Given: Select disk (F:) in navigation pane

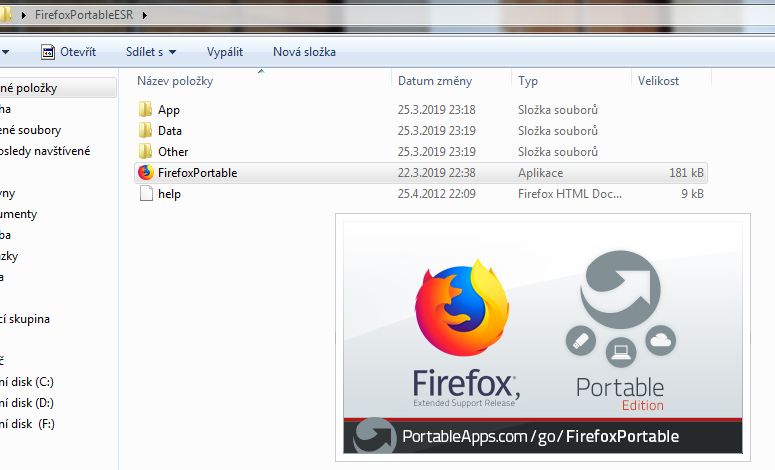Looking at the screenshot, I should pos(28,424).
